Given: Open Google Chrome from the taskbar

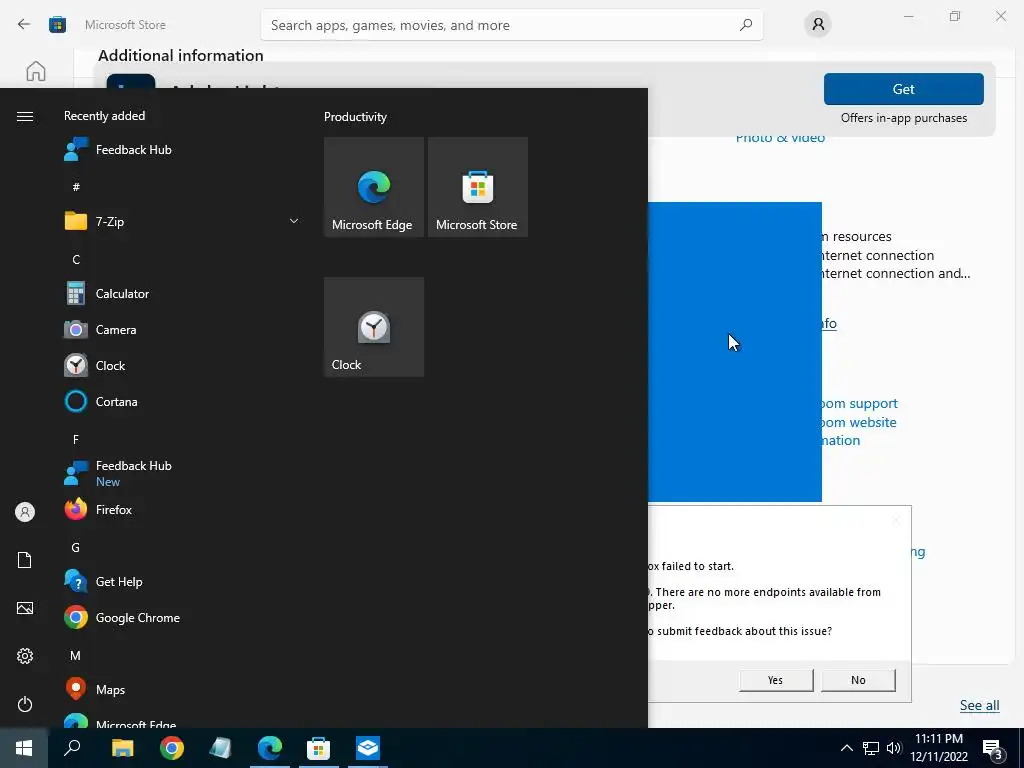Looking at the screenshot, I should click(x=172, y=748).
